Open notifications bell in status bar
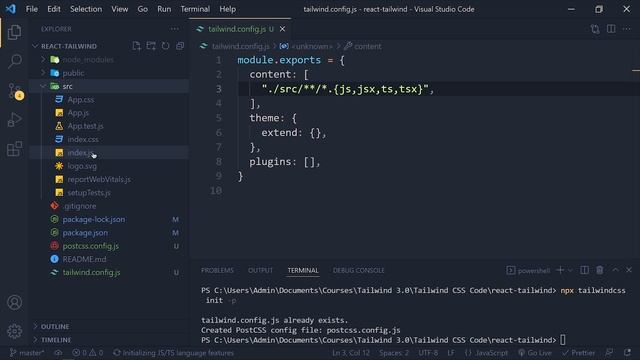The image size is (640, 360). click(x=627, y=353)
